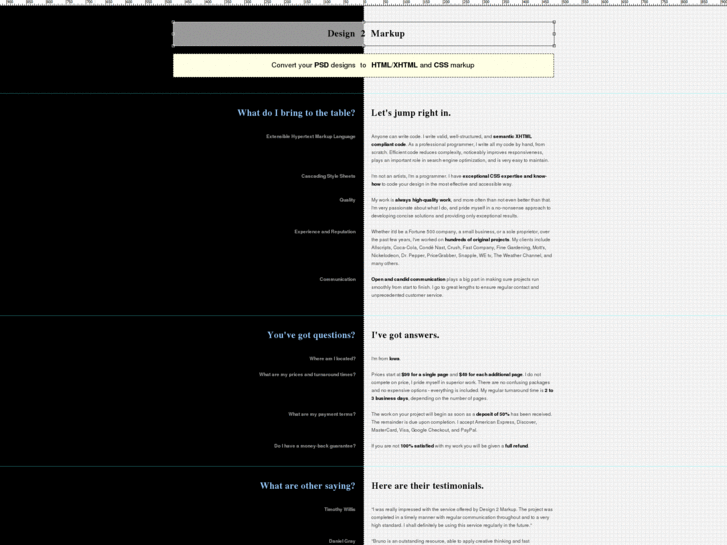The height and width of the screenshot is (545, 727).
Task: Click the 'What are other saying?' heading
Action: click(x=308, y=486)
